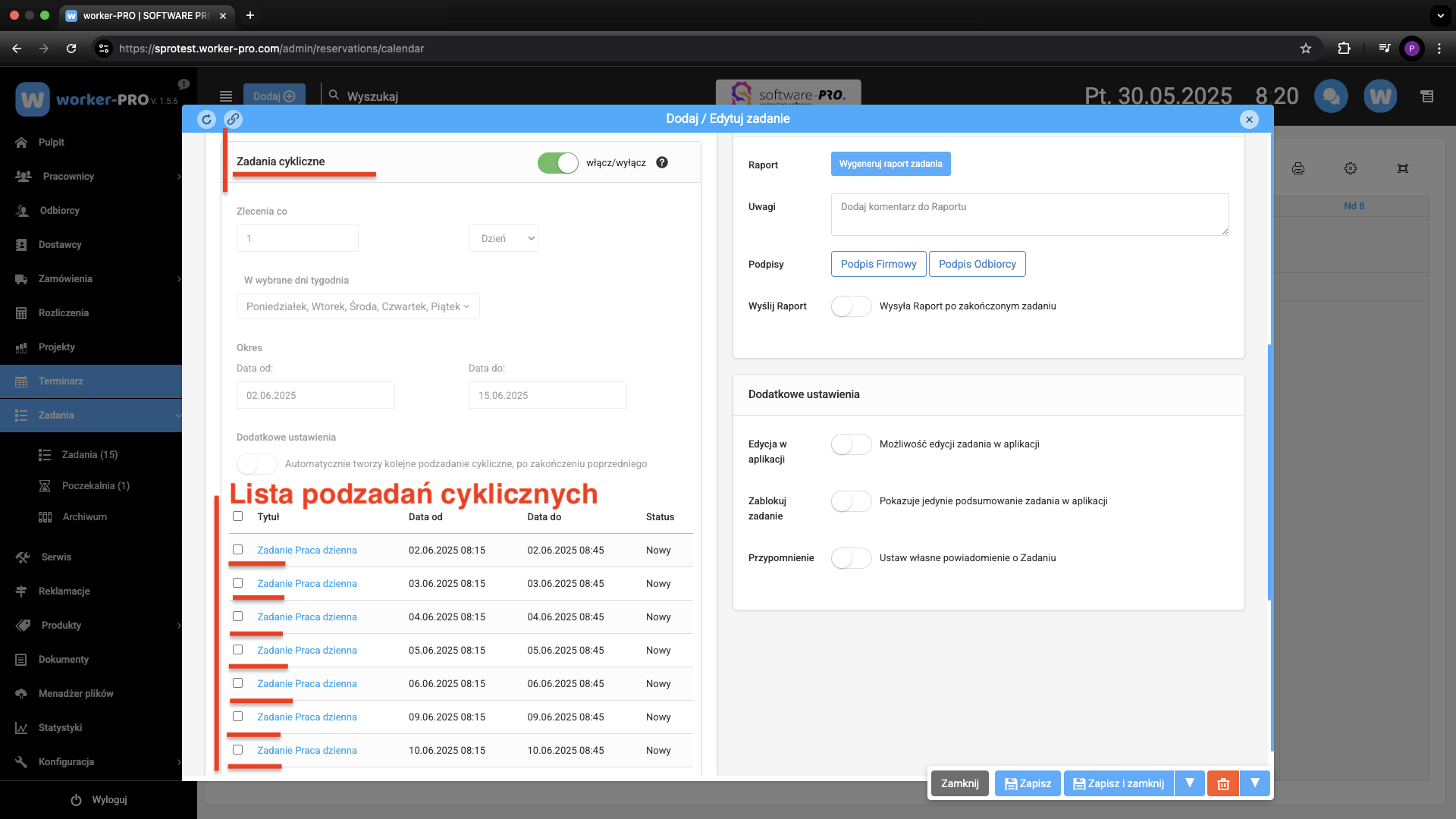This screenshot has width=1456, height=819.
Task: Open arrow dropdown next to Zapisz i zamknij
Action: tap(1190, 783)
